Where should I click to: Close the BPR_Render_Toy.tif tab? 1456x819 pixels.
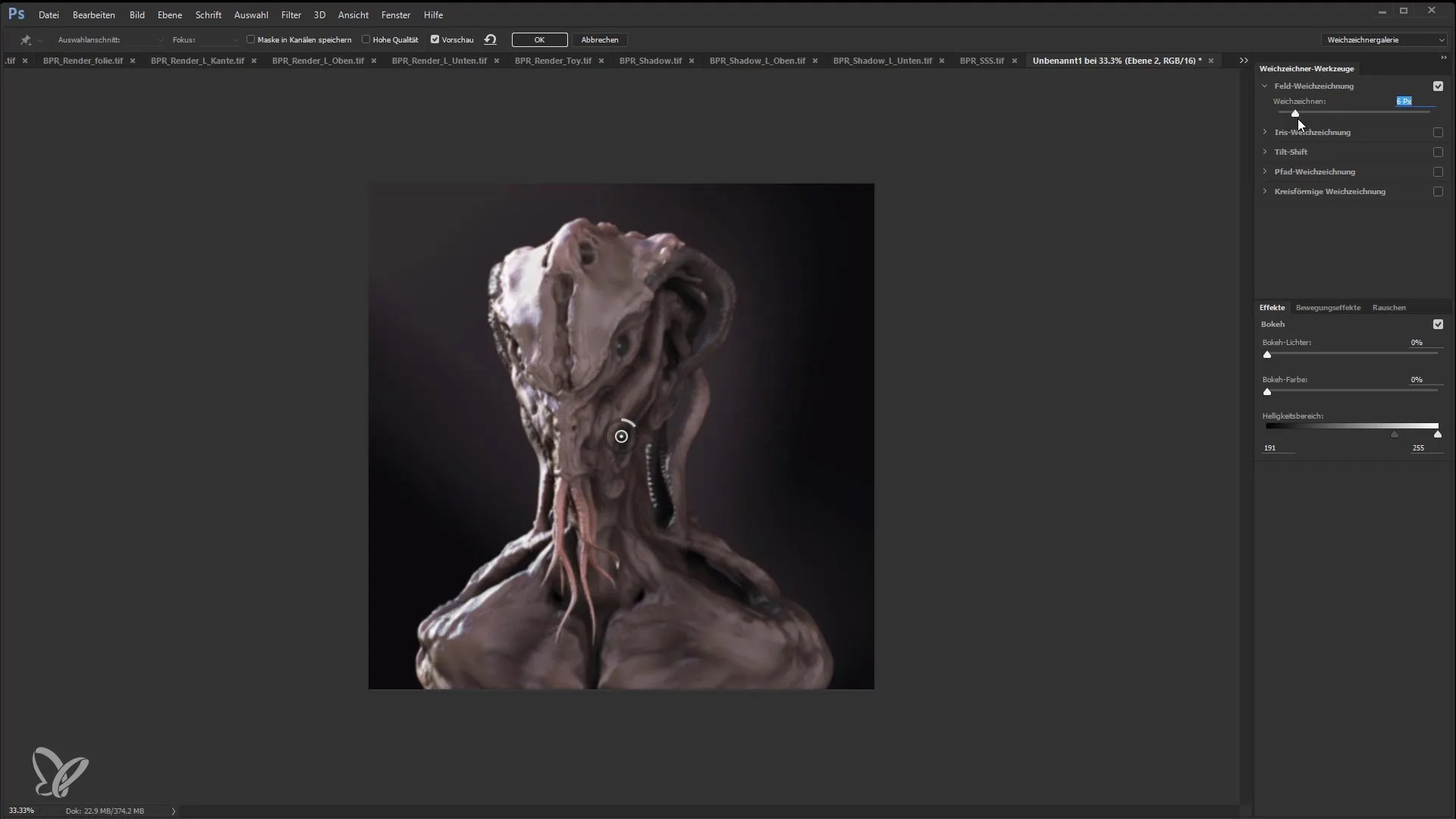tap(601, 61)
